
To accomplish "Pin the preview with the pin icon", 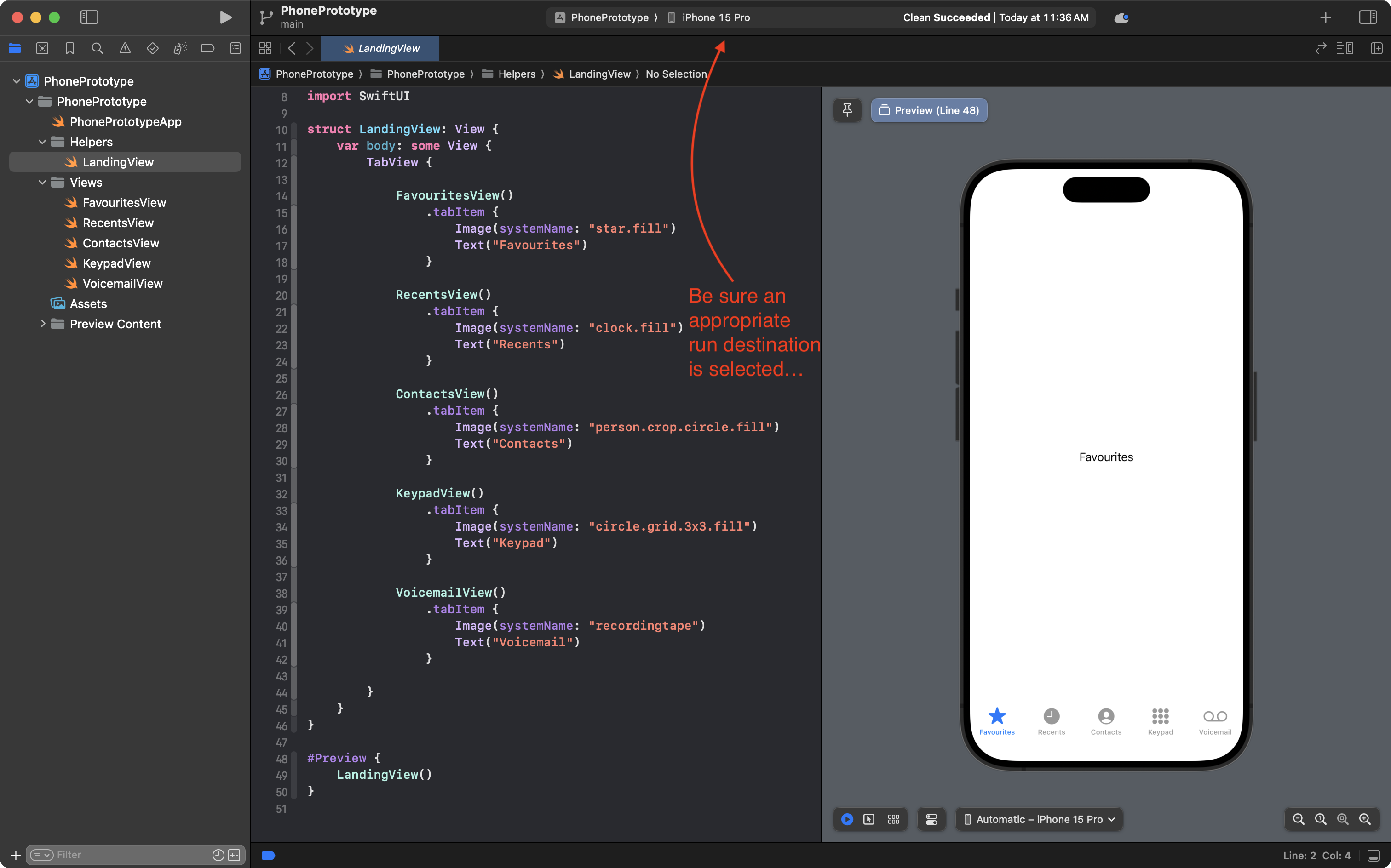I will pyautogui.click(x=848, y=110).
